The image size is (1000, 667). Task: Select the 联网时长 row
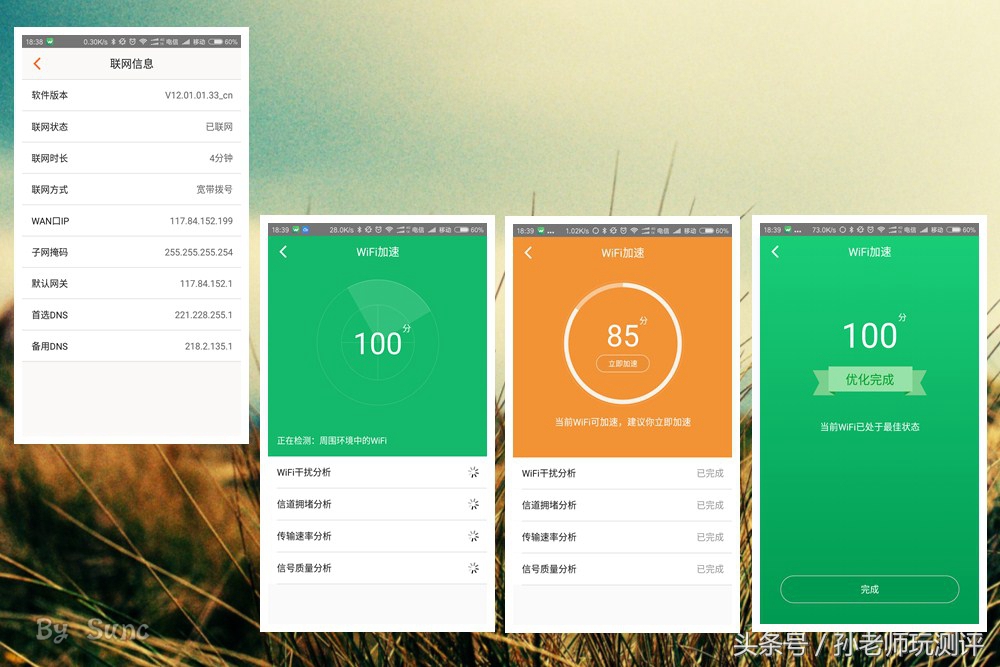click(131, 158)
